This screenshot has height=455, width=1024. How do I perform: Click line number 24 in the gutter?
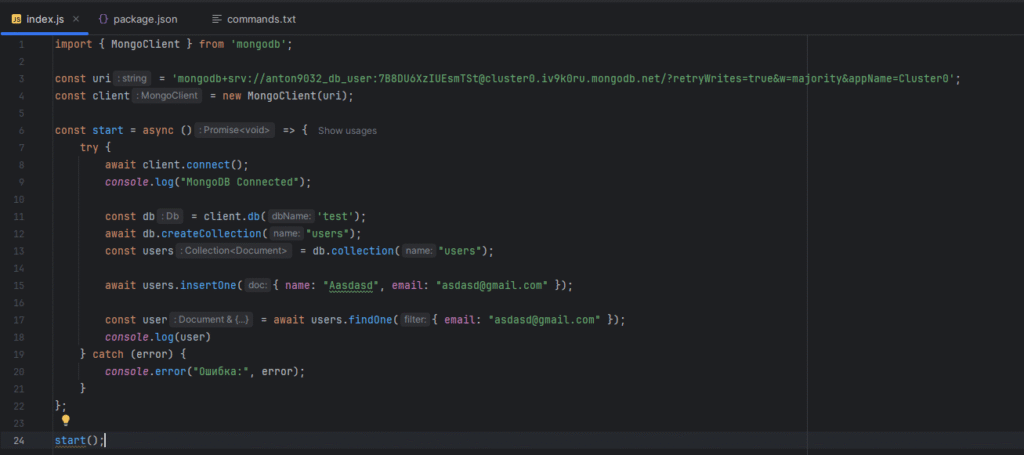(x=18, y=441)
